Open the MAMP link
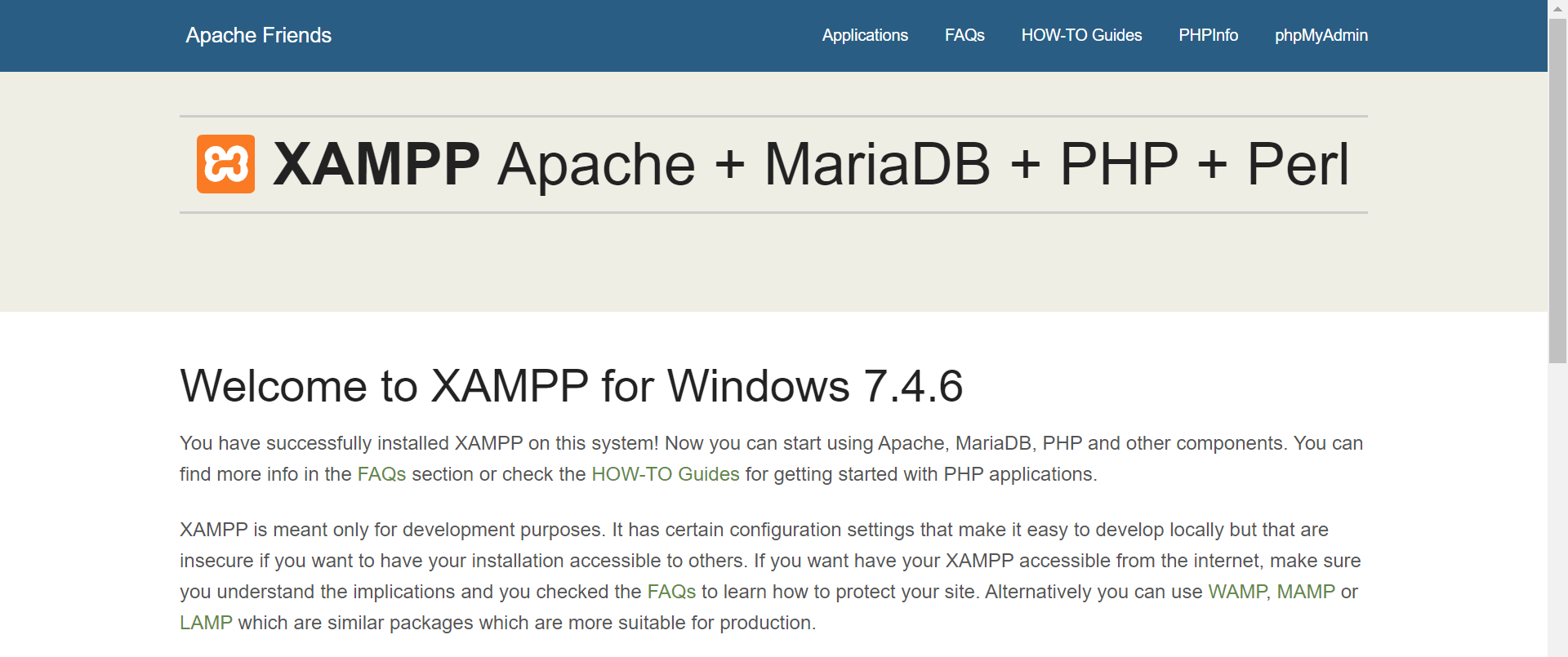The width and height of the screenshot is (1568, 657). [x=1306, y=592]
